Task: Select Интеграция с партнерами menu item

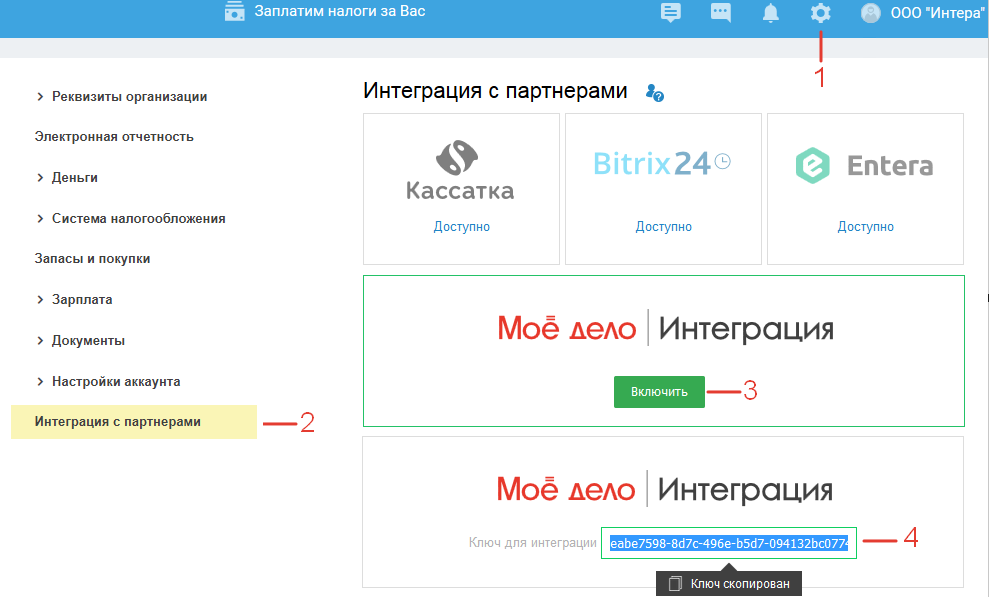Action: [x=134, y=422]
